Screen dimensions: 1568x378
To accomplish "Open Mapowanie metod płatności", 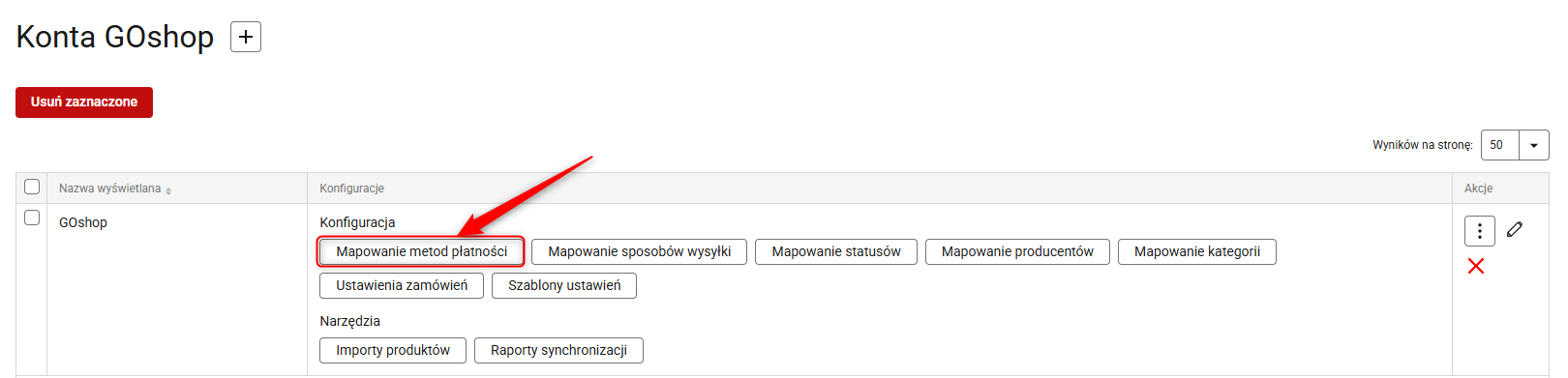I will [x=421, y=251].
